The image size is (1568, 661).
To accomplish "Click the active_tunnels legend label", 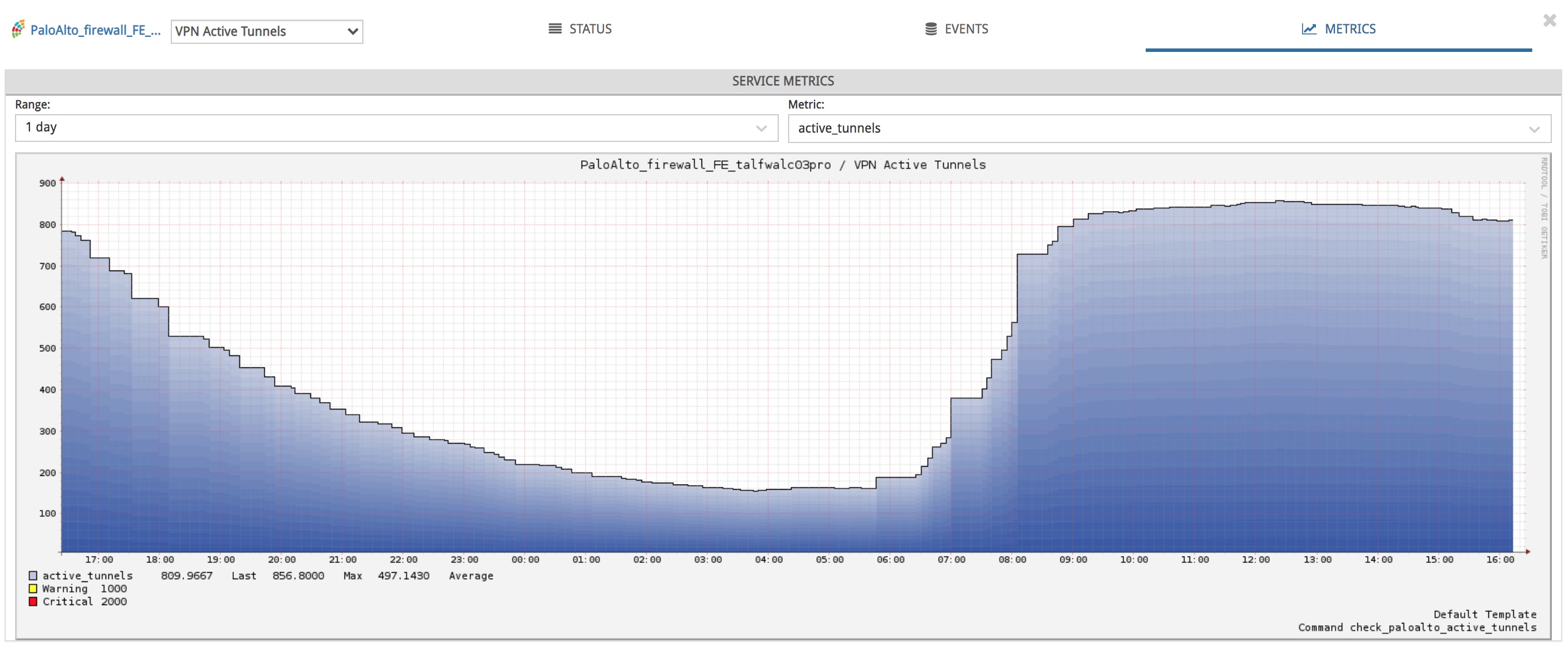I will click(x=87, y=575).
